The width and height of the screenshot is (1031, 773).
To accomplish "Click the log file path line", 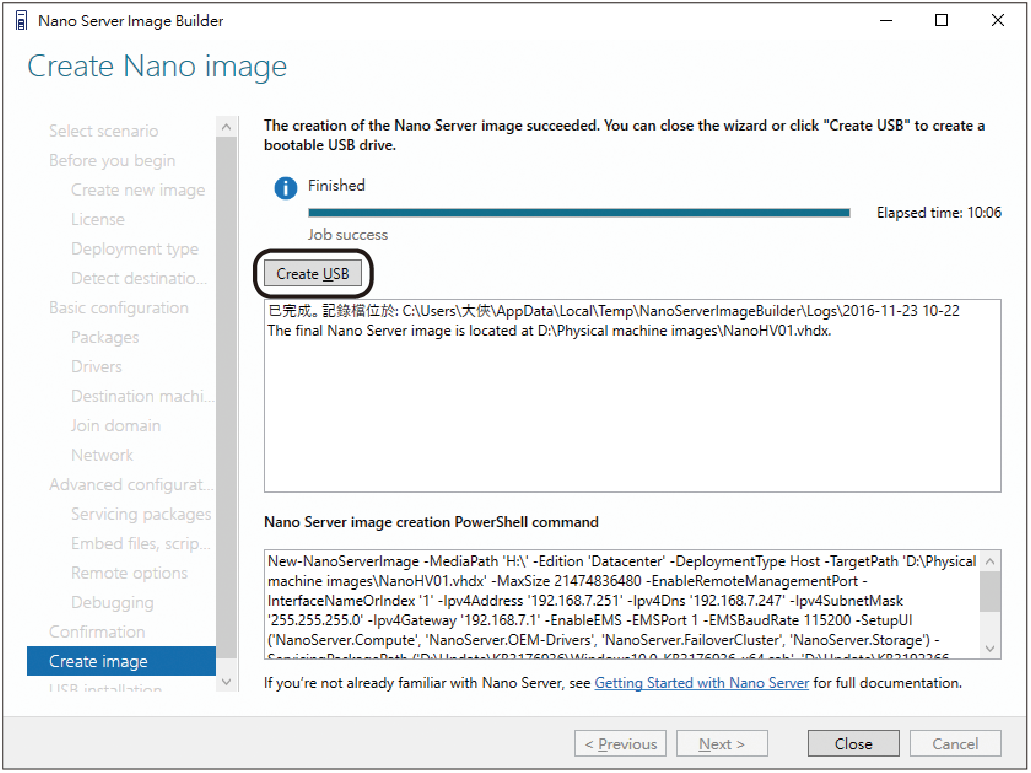I will (x=613, y=311).
